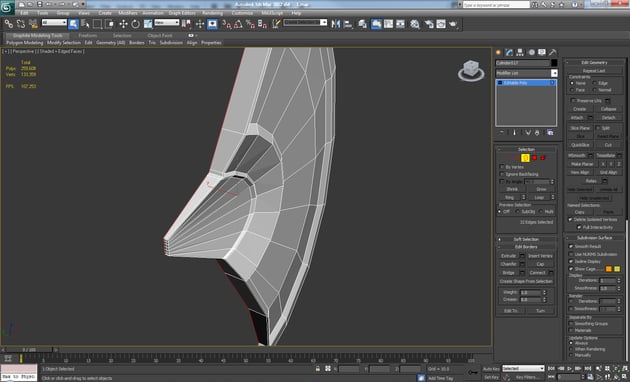Toggle the Show Cage checkbox

[571, 269]
